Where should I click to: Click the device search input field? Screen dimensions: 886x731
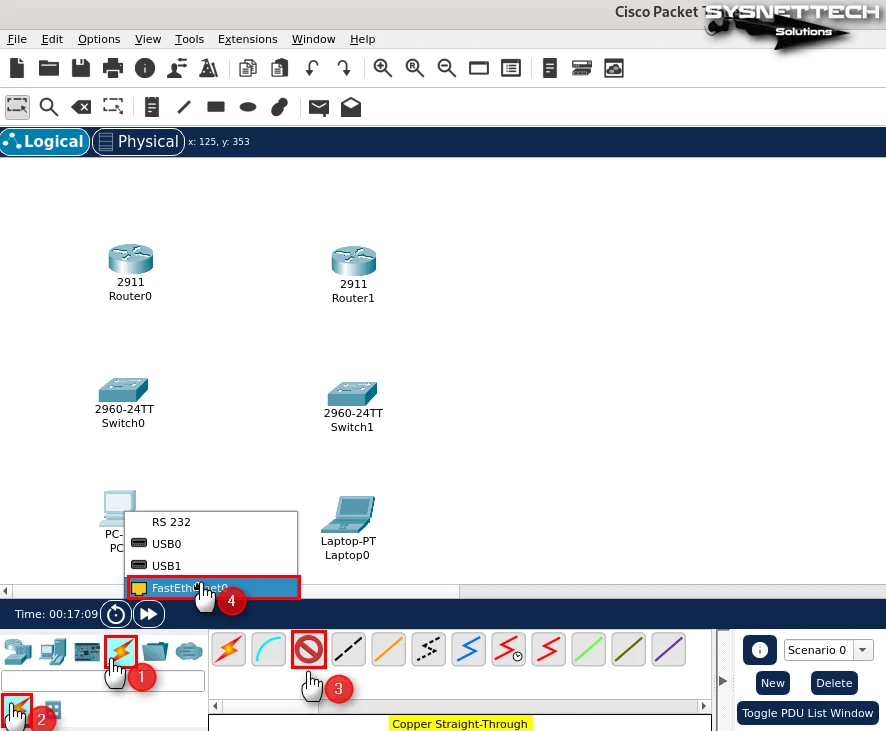[103, 681]
